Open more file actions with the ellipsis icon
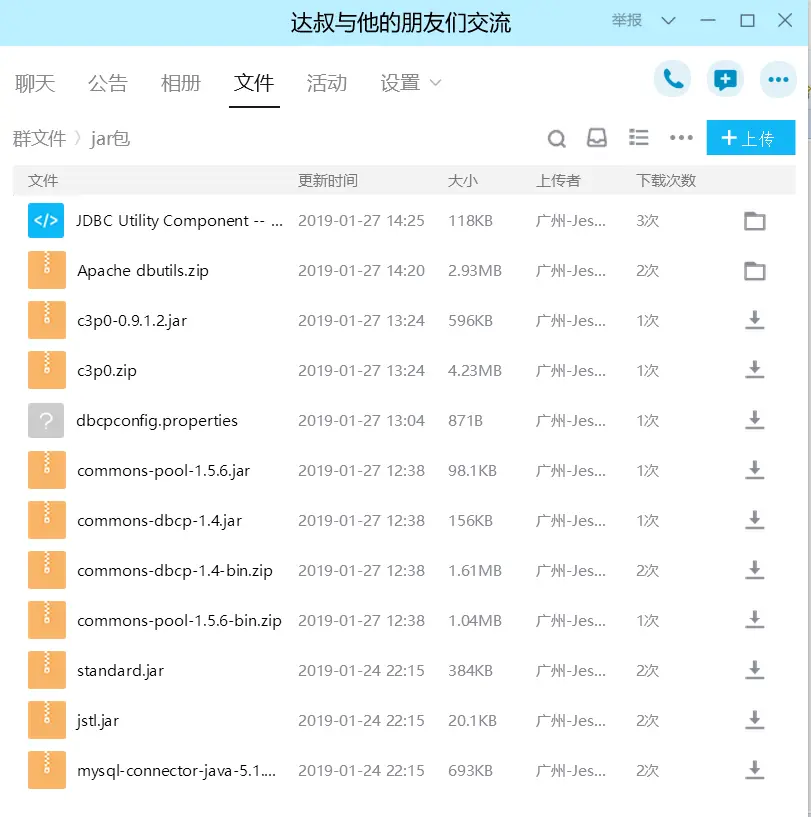 (681, 138)
